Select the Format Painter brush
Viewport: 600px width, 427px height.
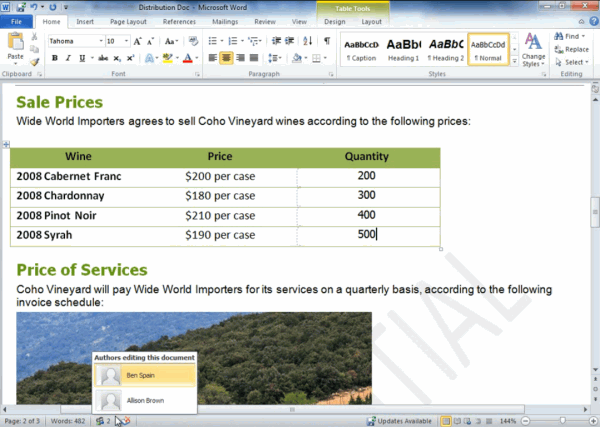pos(35,61)
